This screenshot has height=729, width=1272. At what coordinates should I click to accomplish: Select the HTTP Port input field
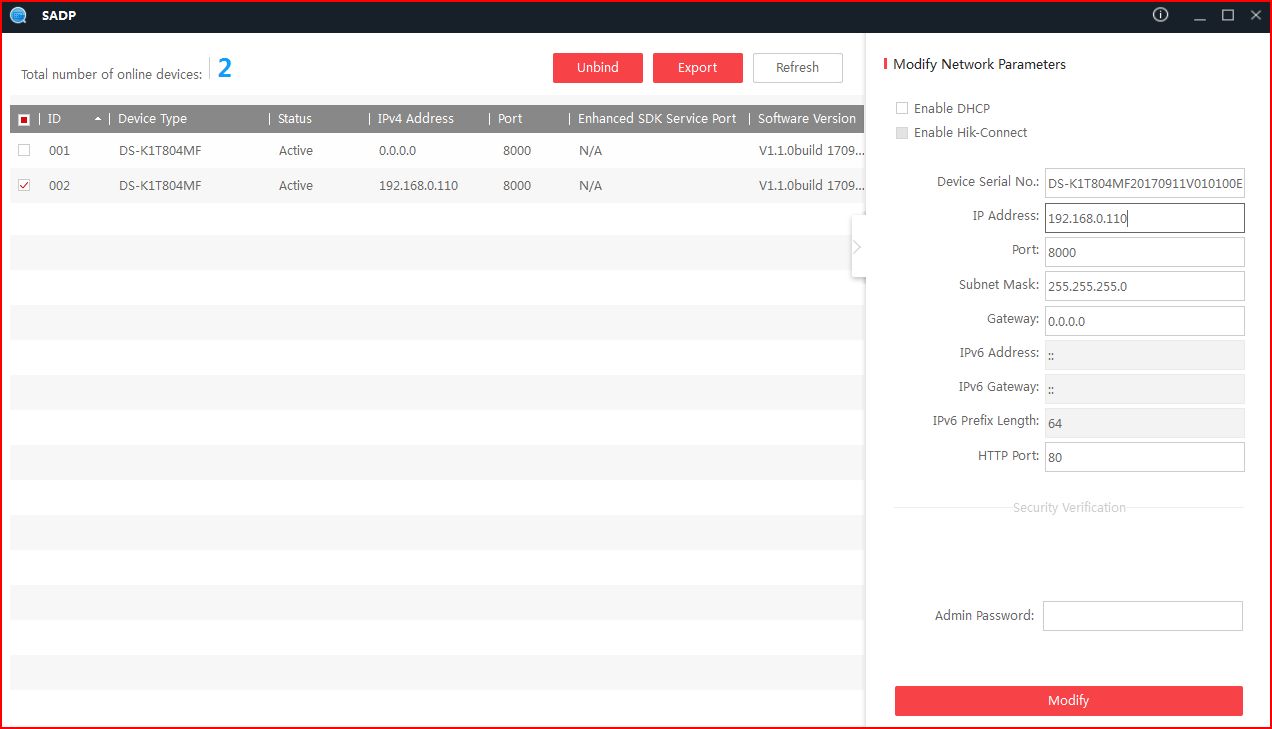pos(1144,457)
